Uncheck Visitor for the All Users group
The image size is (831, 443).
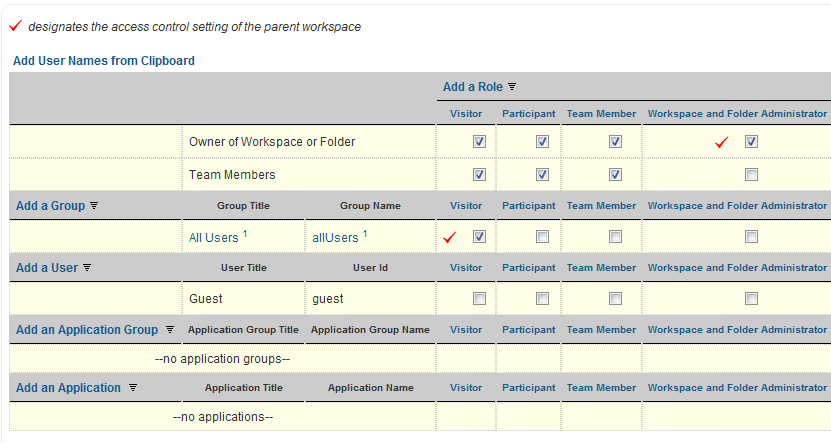pos(479,237)
